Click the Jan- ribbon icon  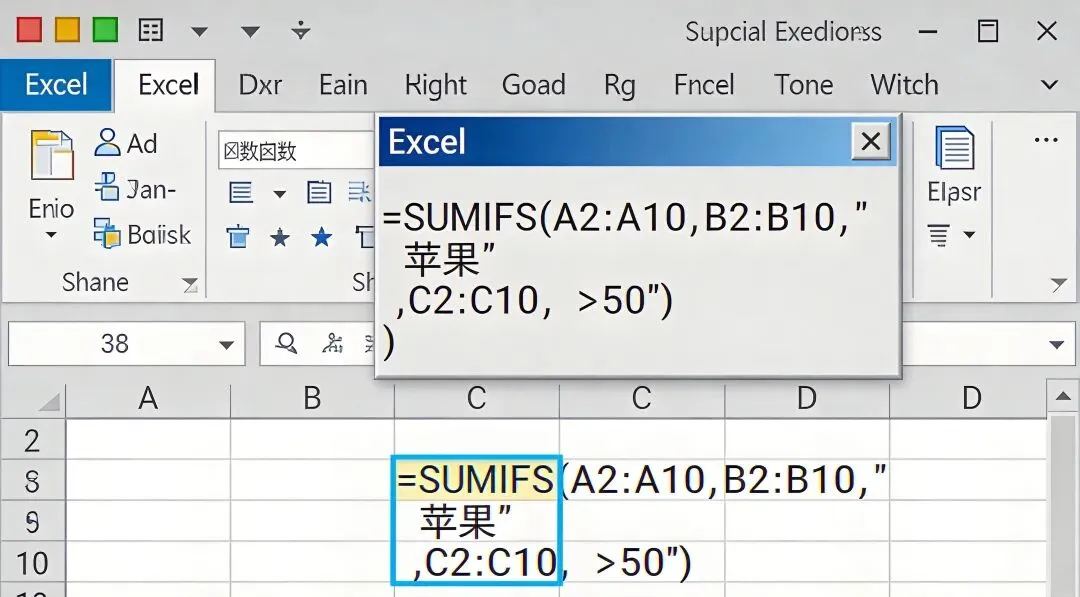[x=107, y=187]
